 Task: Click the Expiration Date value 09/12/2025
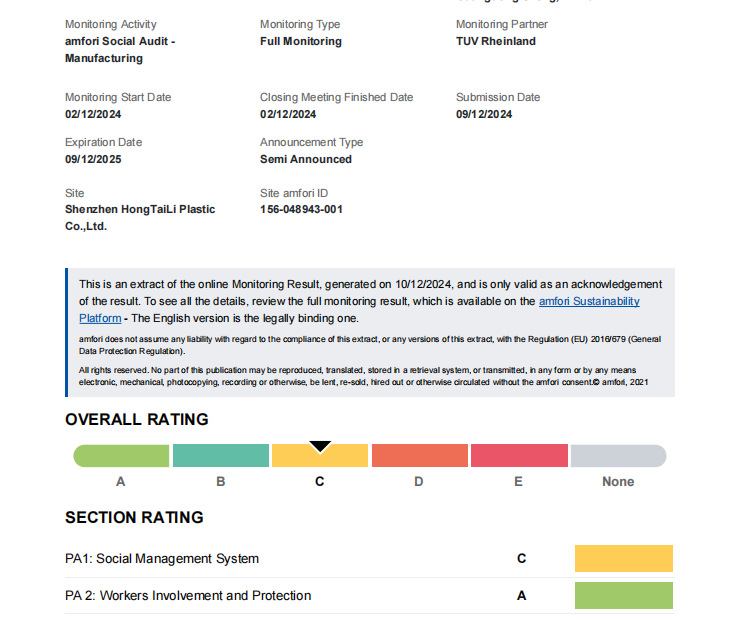(x=93, y=159)
